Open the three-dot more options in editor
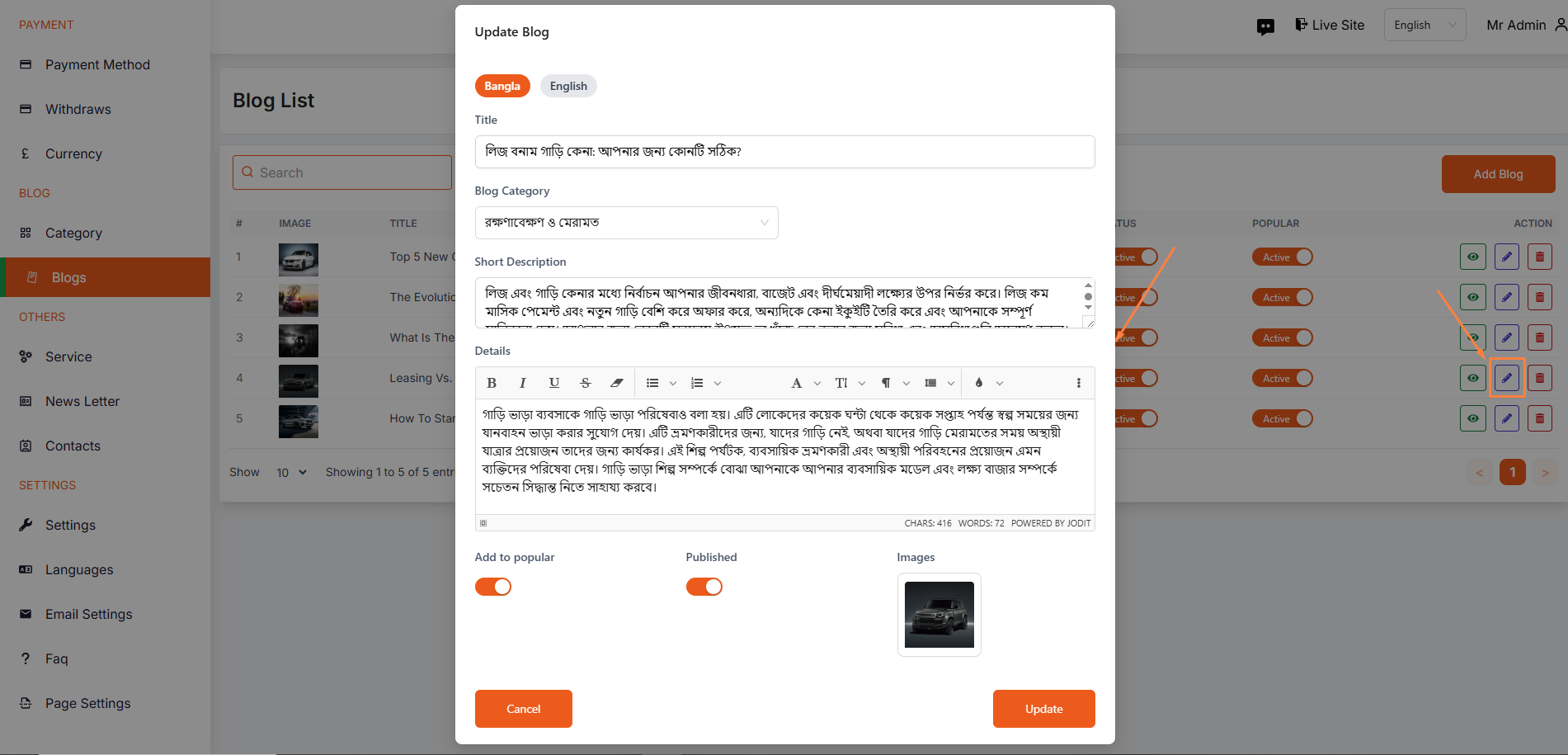 point(1078,383)
